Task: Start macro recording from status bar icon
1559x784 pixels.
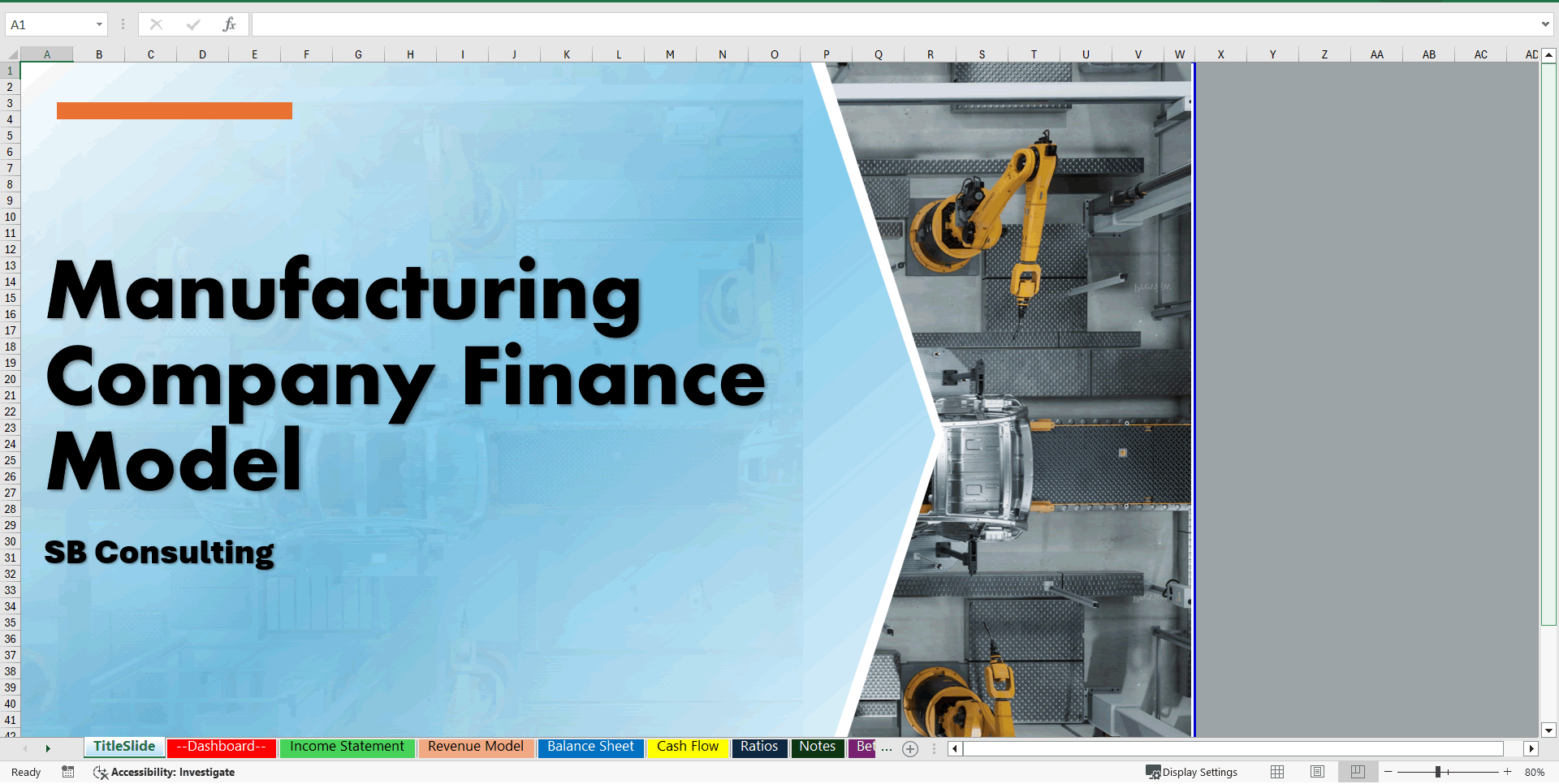Action: [x=68, y=773]
